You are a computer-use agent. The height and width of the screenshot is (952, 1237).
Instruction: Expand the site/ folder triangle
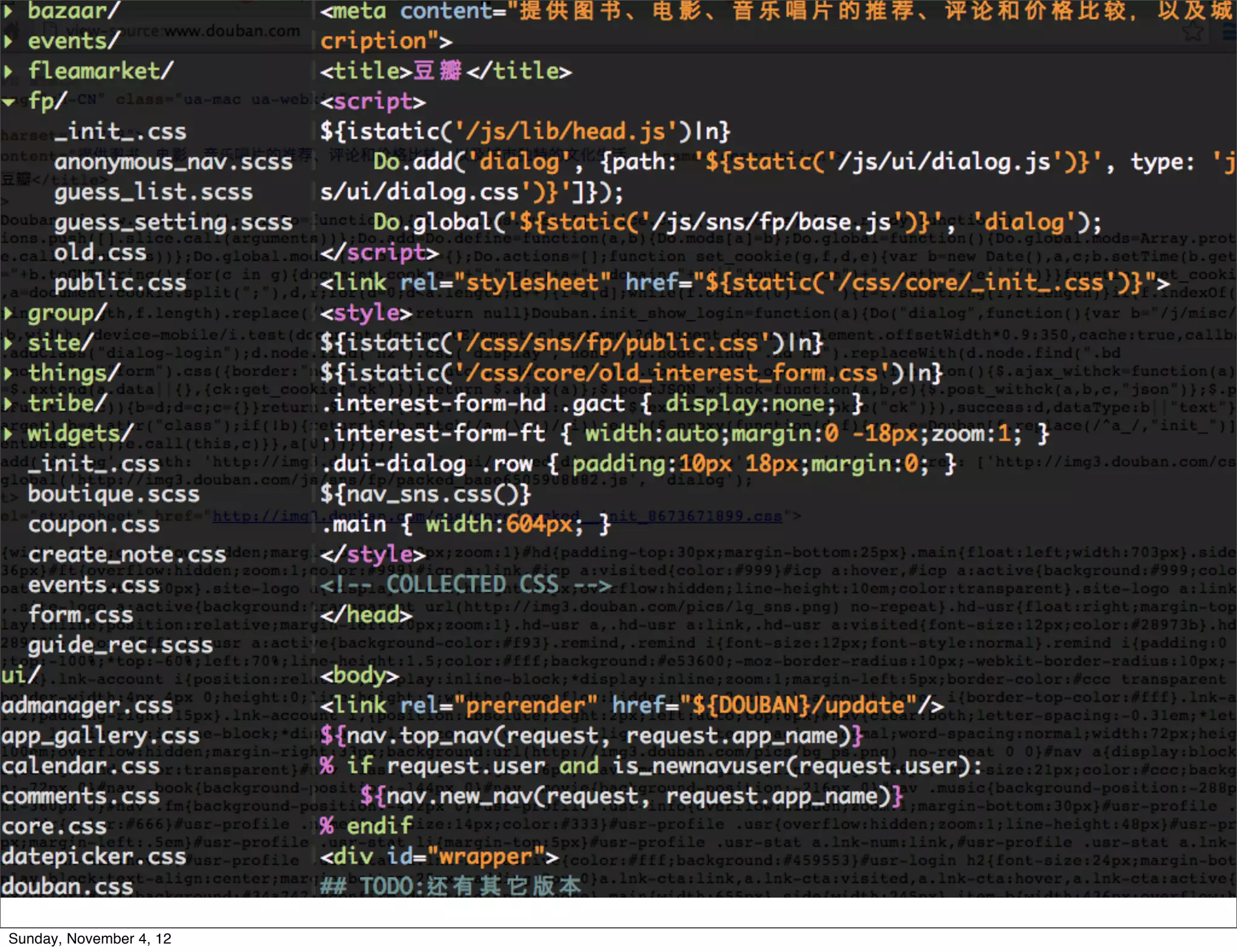(x=8, y=343)
